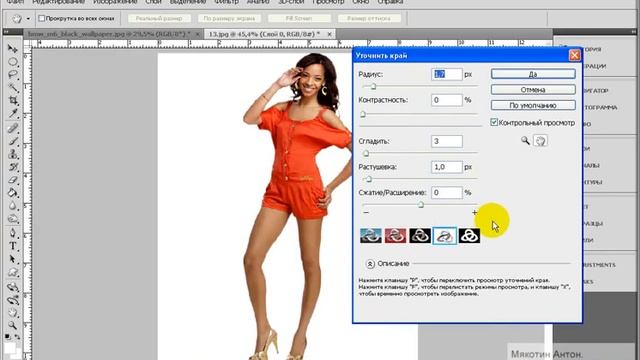Open the Фильтр menu

(x=227, y=2)
